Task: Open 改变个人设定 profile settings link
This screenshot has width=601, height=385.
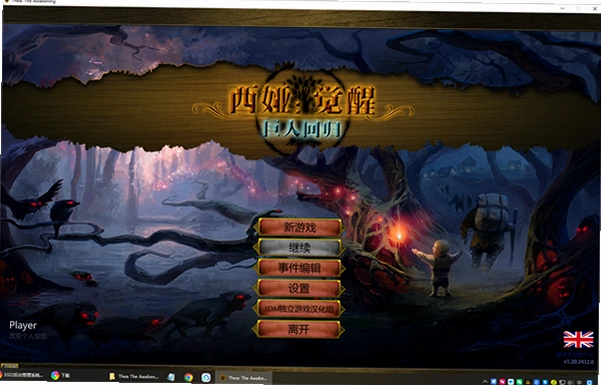Action: click(28, 336)
